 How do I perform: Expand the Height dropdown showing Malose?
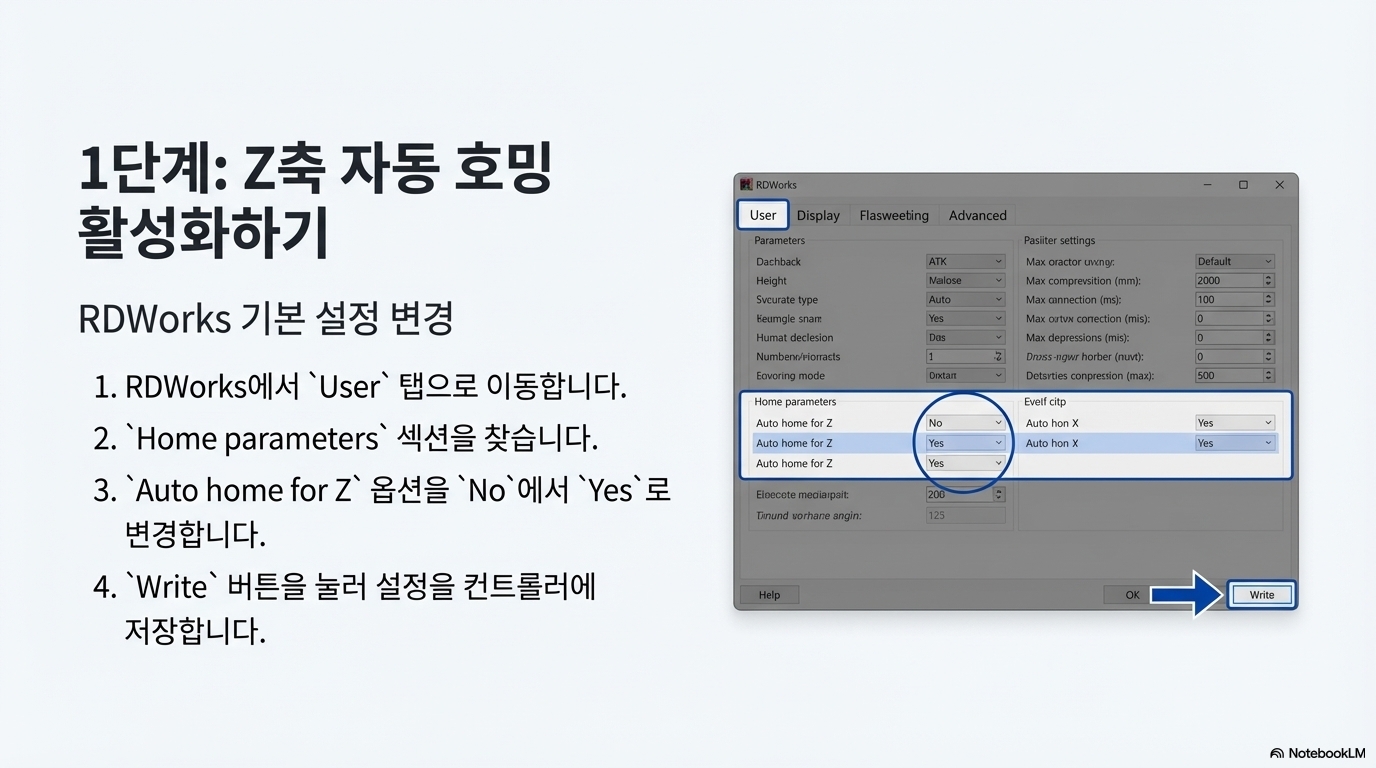click(x=965, y=281)
